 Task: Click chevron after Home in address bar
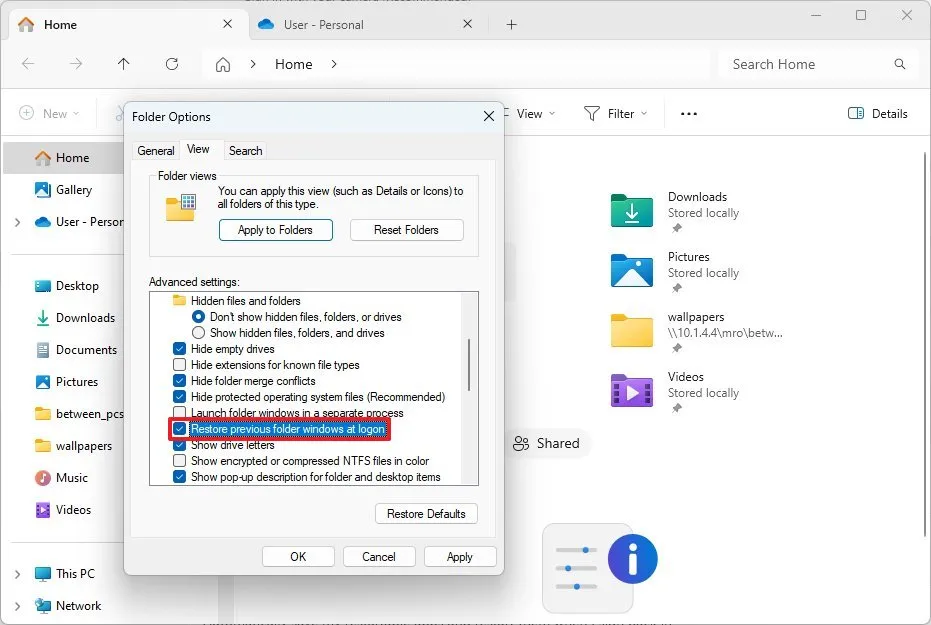tap(334, 64)
